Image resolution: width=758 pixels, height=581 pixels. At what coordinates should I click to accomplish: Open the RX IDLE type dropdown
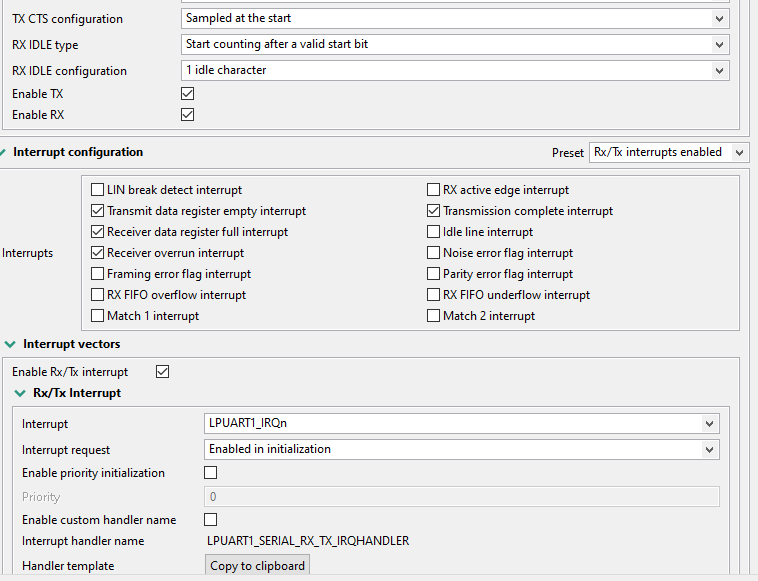click(456, 45)
